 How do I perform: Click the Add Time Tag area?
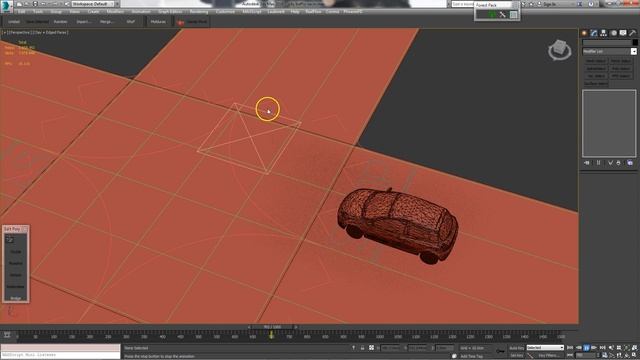(x=471, y=356)
